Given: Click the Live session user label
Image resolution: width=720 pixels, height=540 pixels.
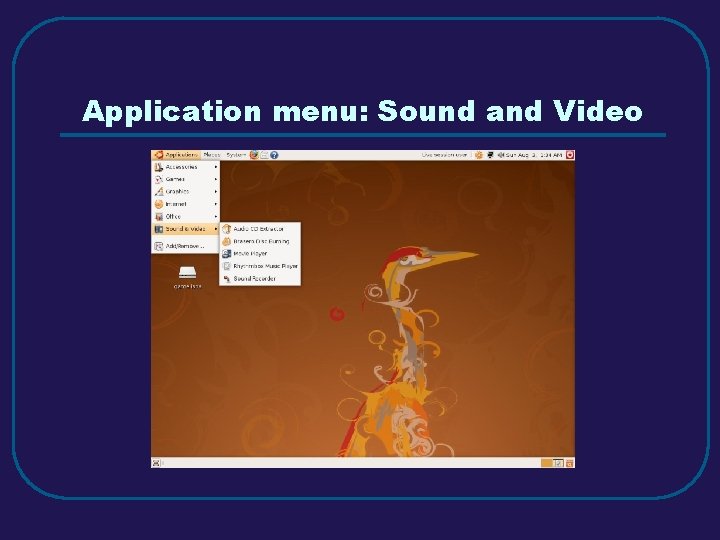Looking at the screenshot, I should [445, 155].
